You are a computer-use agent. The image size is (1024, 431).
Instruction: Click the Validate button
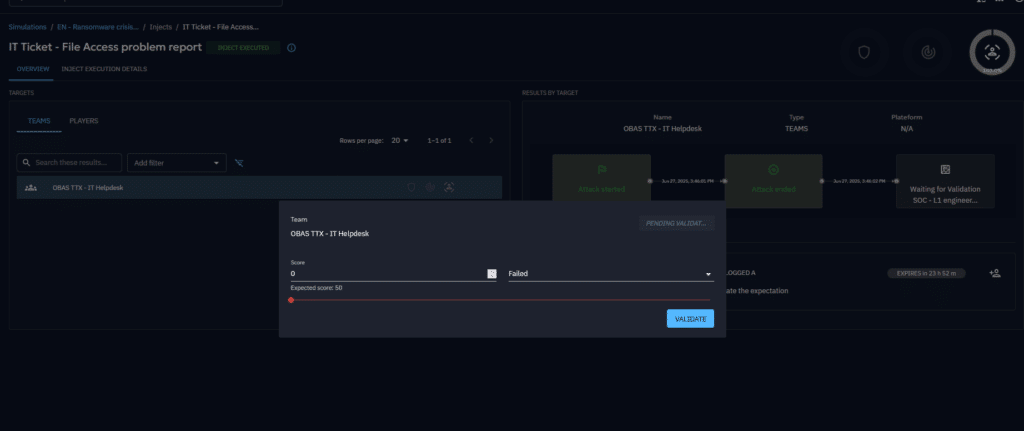(690, 319)
